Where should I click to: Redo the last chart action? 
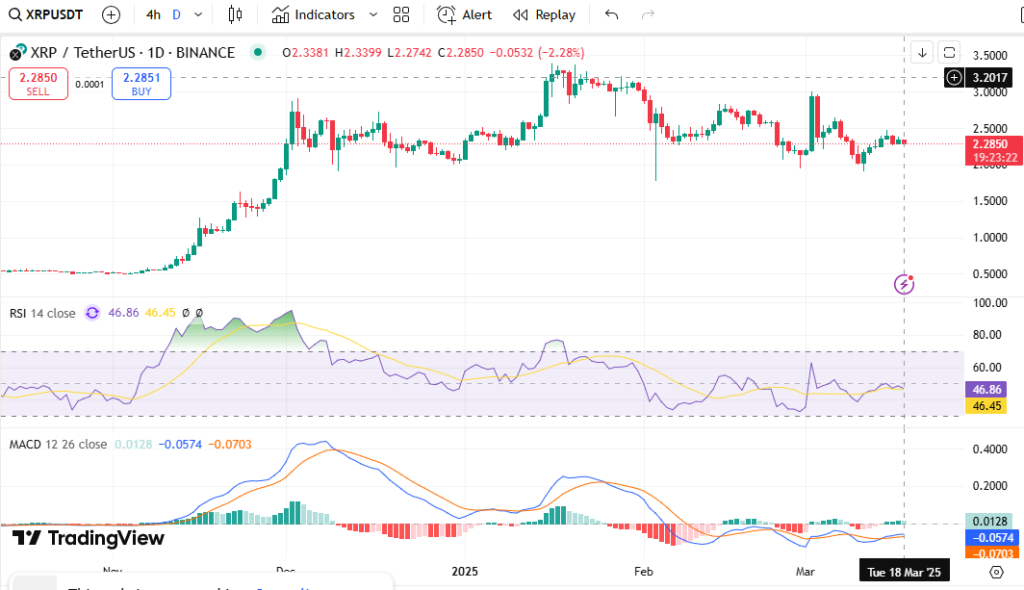pos(648,14)
